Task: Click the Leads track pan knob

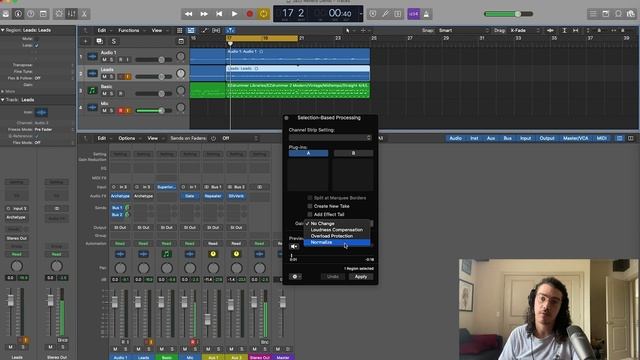Action: pos(180,73)
